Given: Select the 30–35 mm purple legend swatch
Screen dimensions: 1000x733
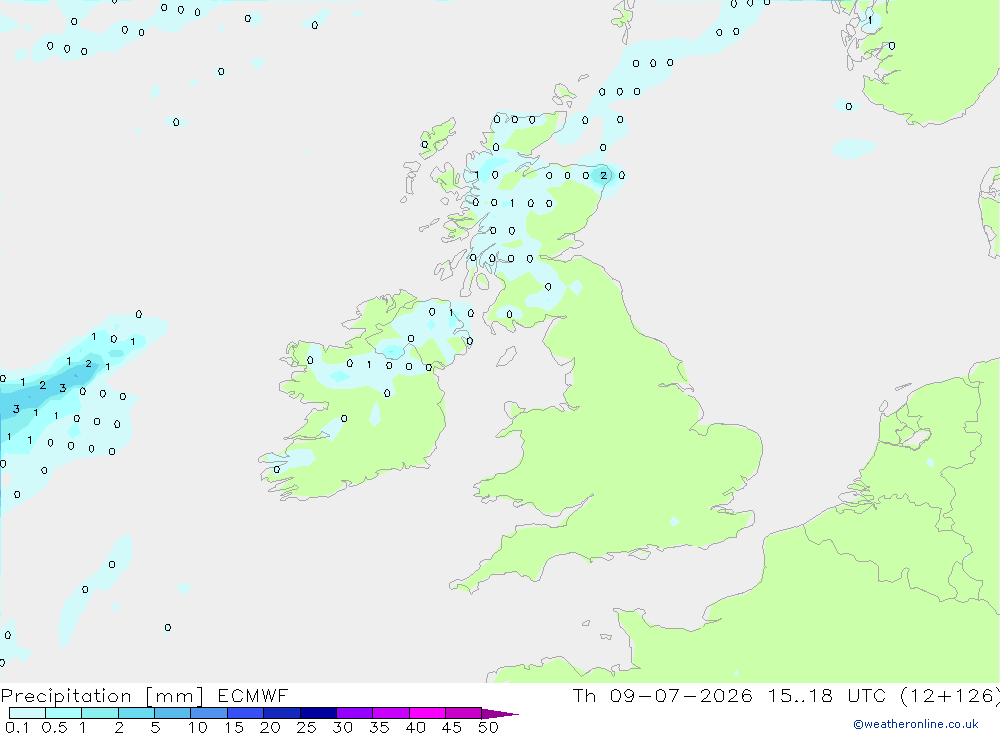Looking at the screenshot, I should (x=355, y=713).
